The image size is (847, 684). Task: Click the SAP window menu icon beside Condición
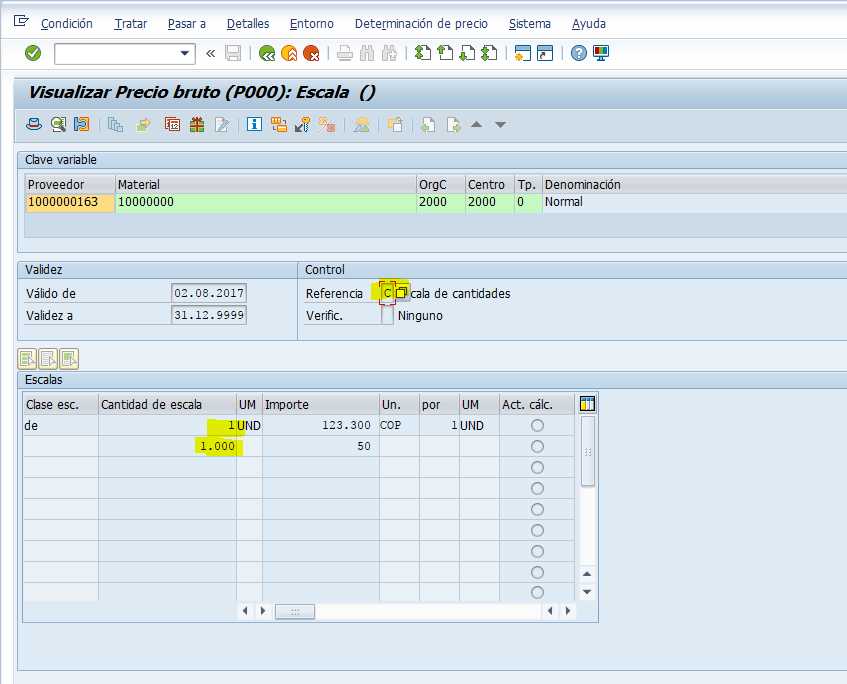tap(21, 21)
